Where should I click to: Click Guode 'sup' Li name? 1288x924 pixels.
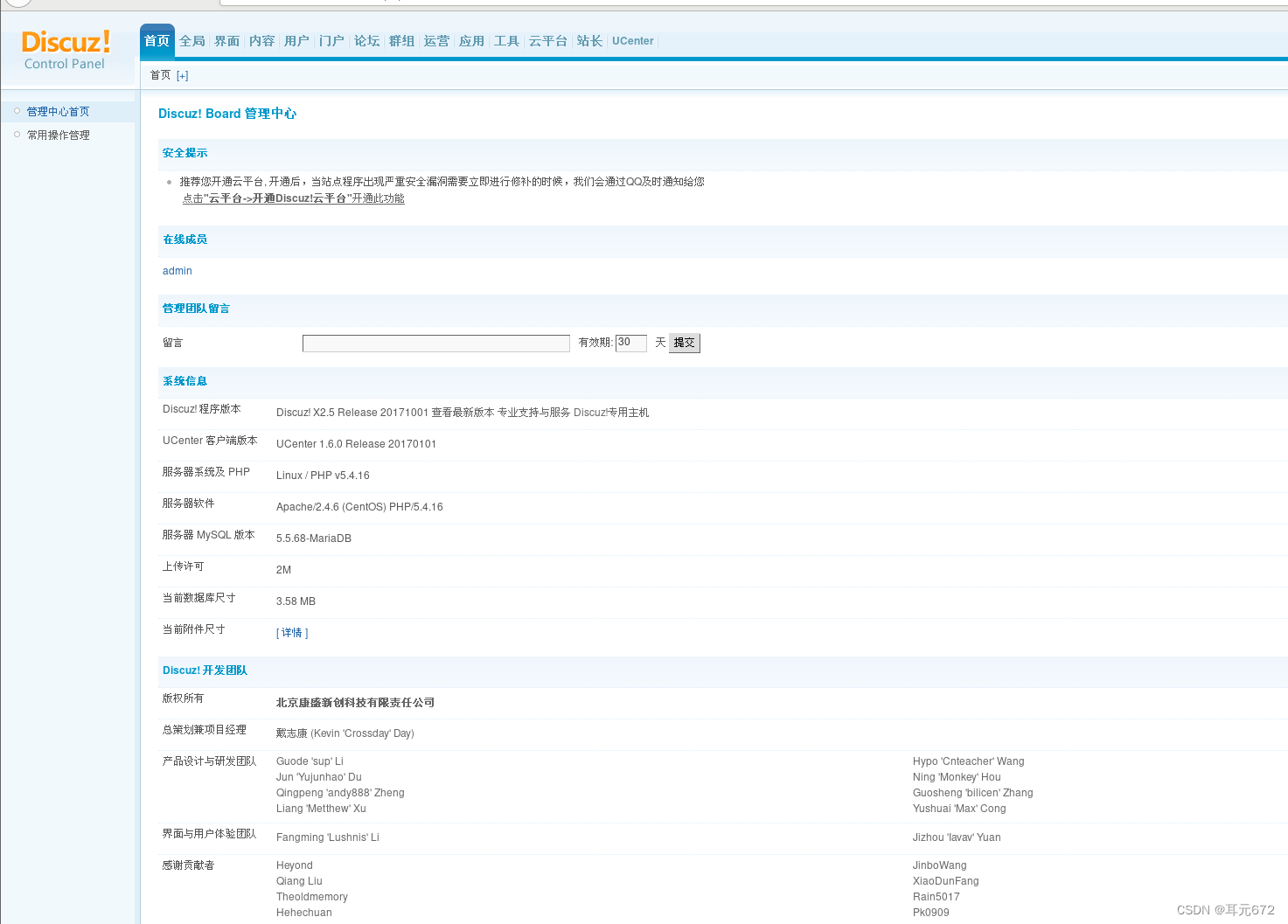tap(310, 761)
